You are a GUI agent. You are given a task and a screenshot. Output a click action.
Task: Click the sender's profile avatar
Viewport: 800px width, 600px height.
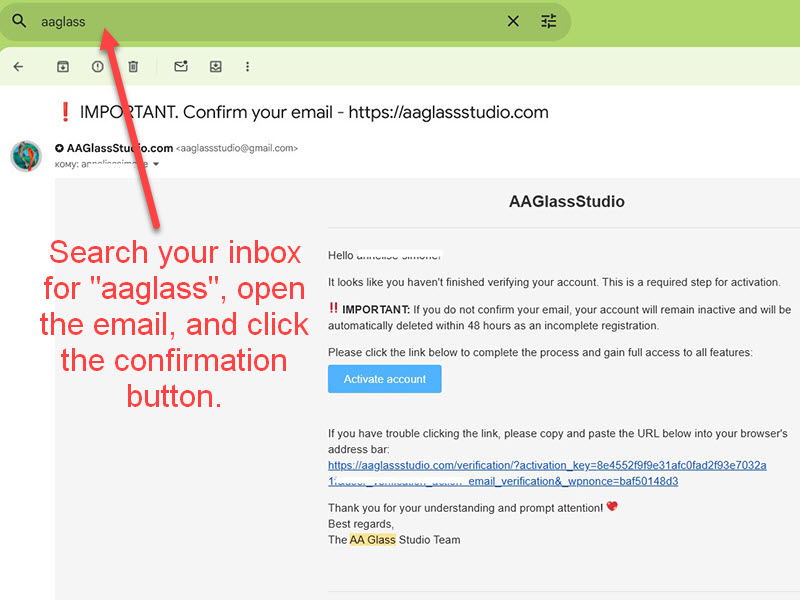point(26,156)
